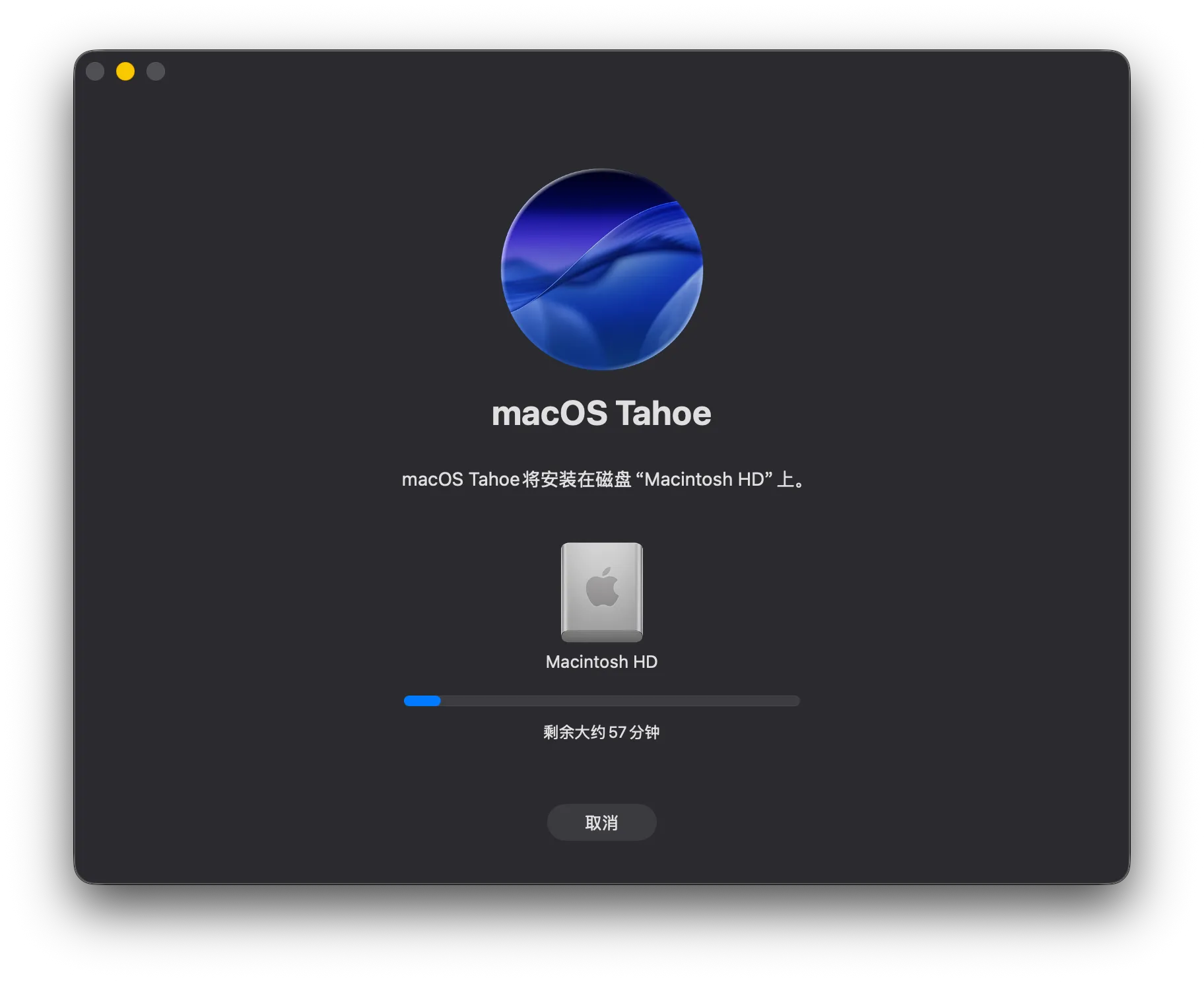Screen dimensions: 1204x982
Task: Click the 将安装在磁盘 text in the sentence
Action: 577,479
